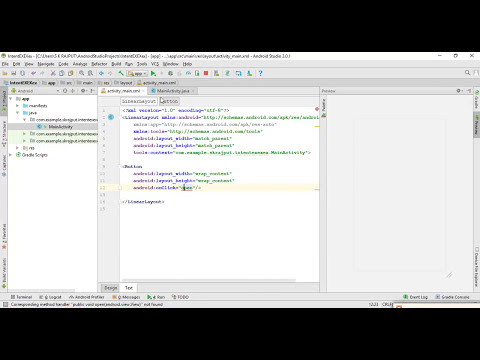Select the activity_main.xml editor tab

[x=123, y=91]
